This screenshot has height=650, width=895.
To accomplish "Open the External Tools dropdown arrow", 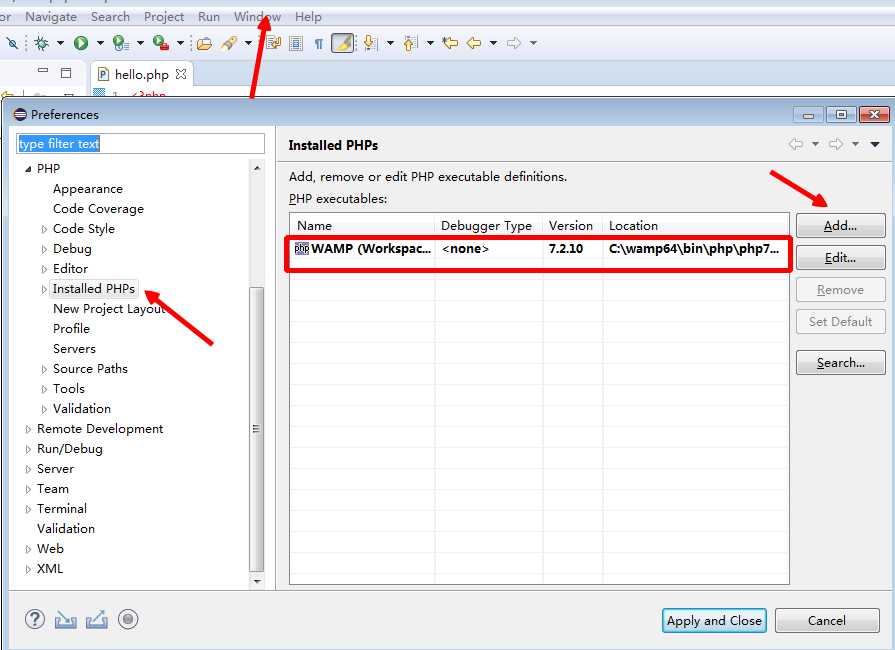I will click(x=180, y=43).
